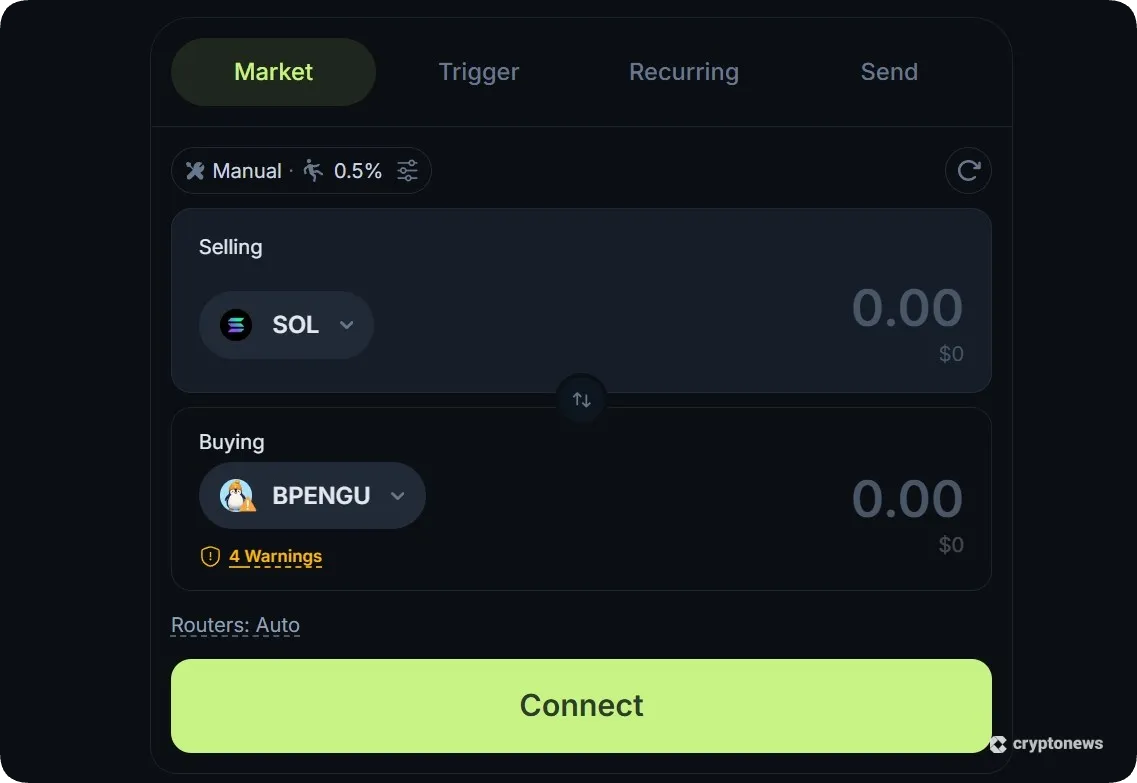Click the warning shield icon near 4 Warnings
This screenshot has height=783, width=1137.
click(x=209, y=556)
